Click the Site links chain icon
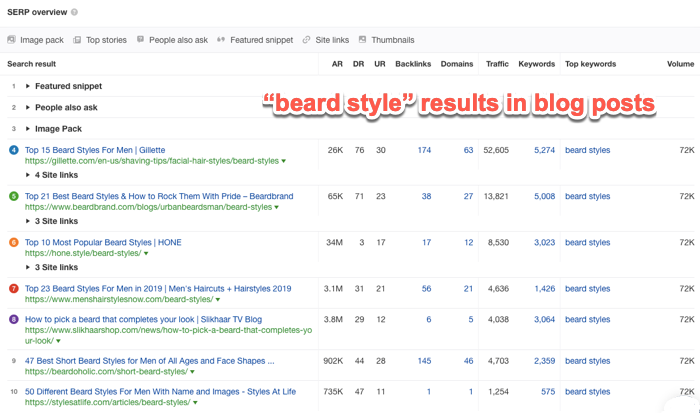Screen dimensions: 700x413 pyautogui.click(x=309, y=40)
